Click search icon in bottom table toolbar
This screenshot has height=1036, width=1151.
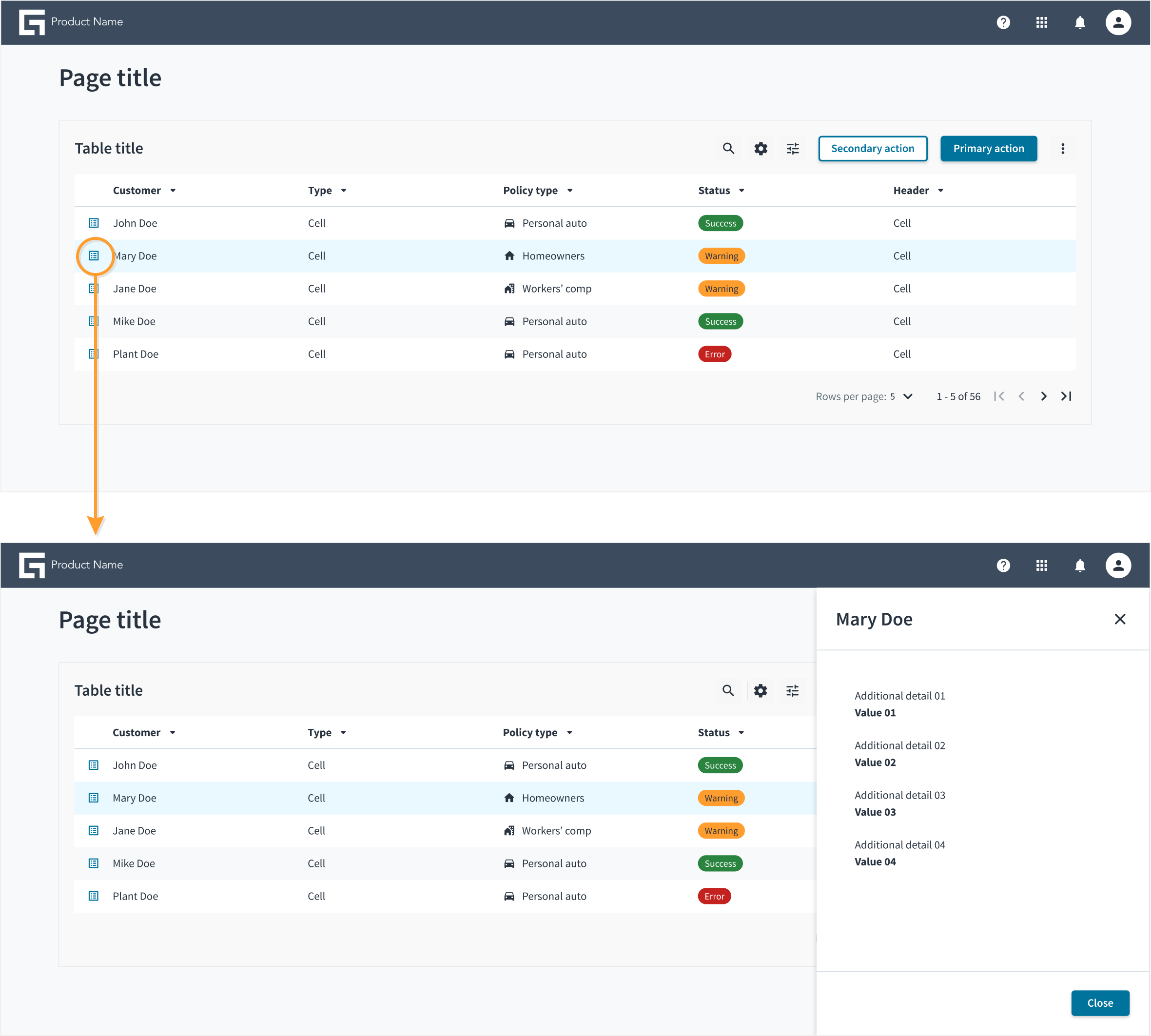727,690
